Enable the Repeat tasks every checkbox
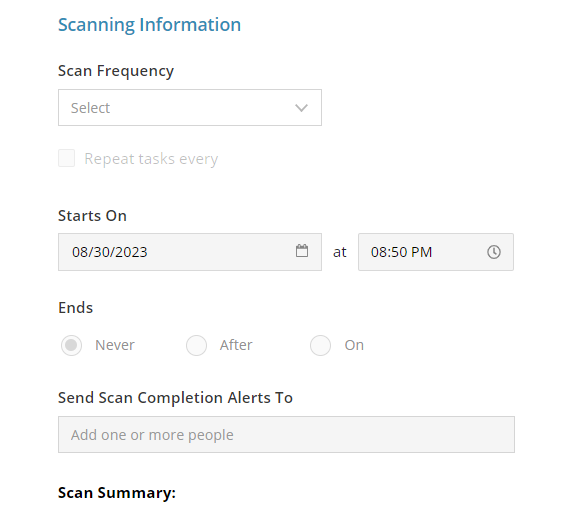585x515 pixels. coord(66,158)
